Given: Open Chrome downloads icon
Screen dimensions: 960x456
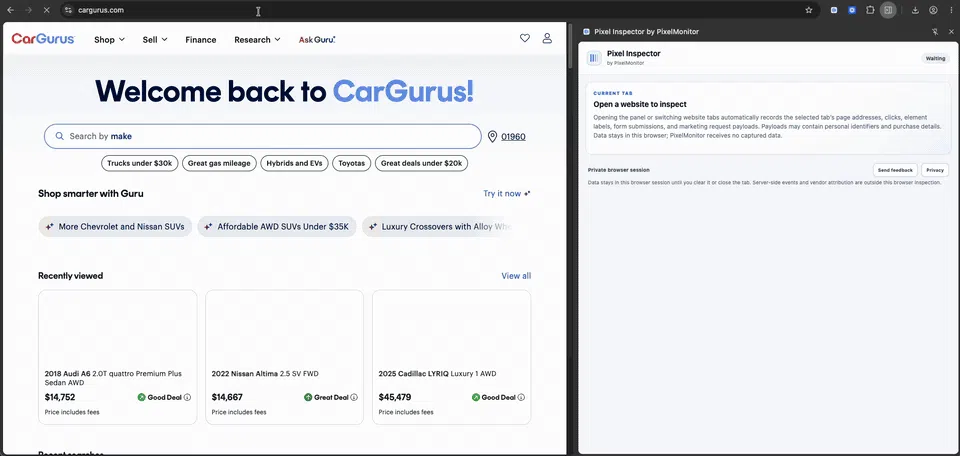Looking at the screenshot, I should click(x=915, y=10).
